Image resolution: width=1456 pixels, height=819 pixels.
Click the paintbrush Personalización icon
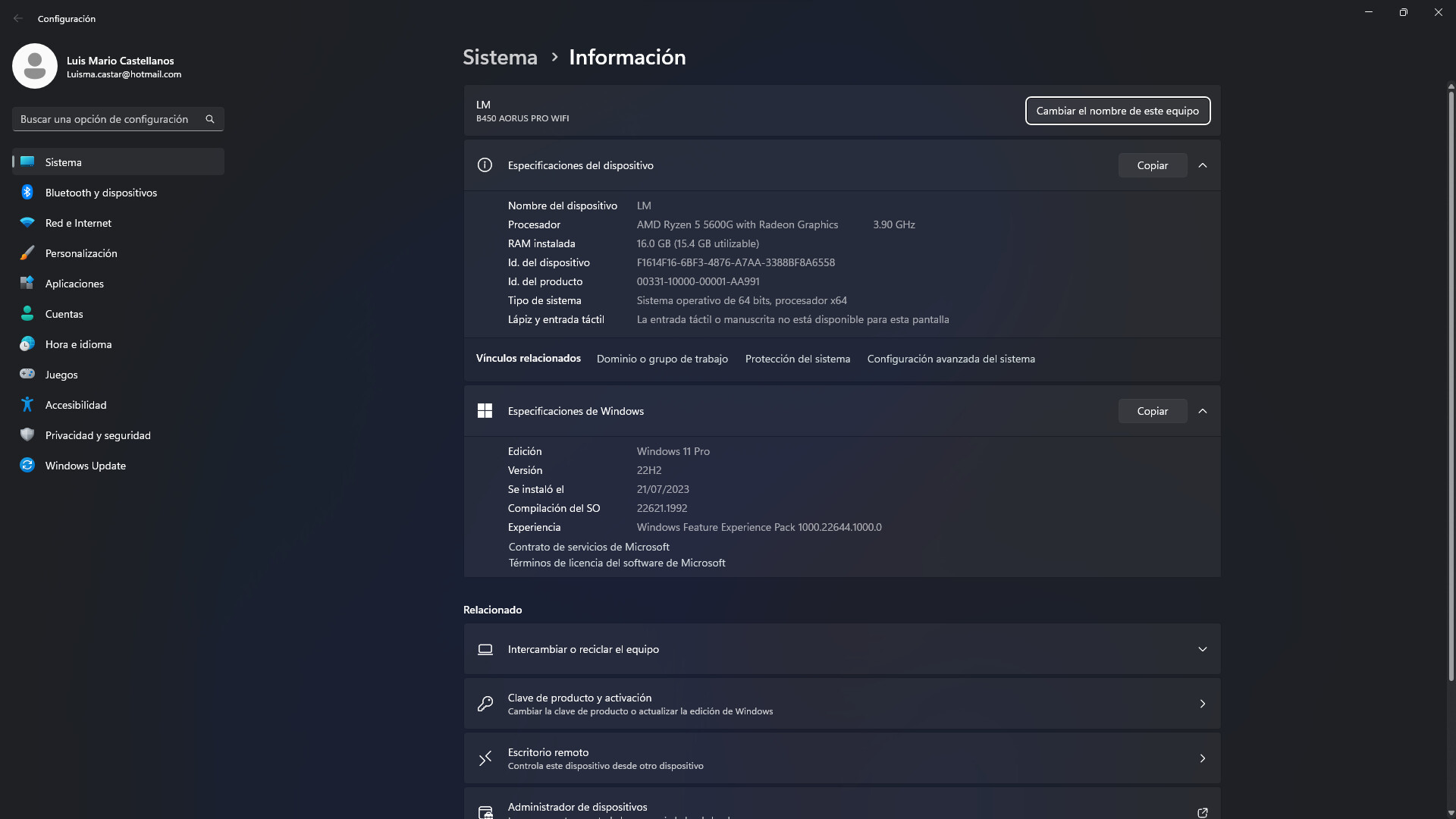(x=27, y=253)
